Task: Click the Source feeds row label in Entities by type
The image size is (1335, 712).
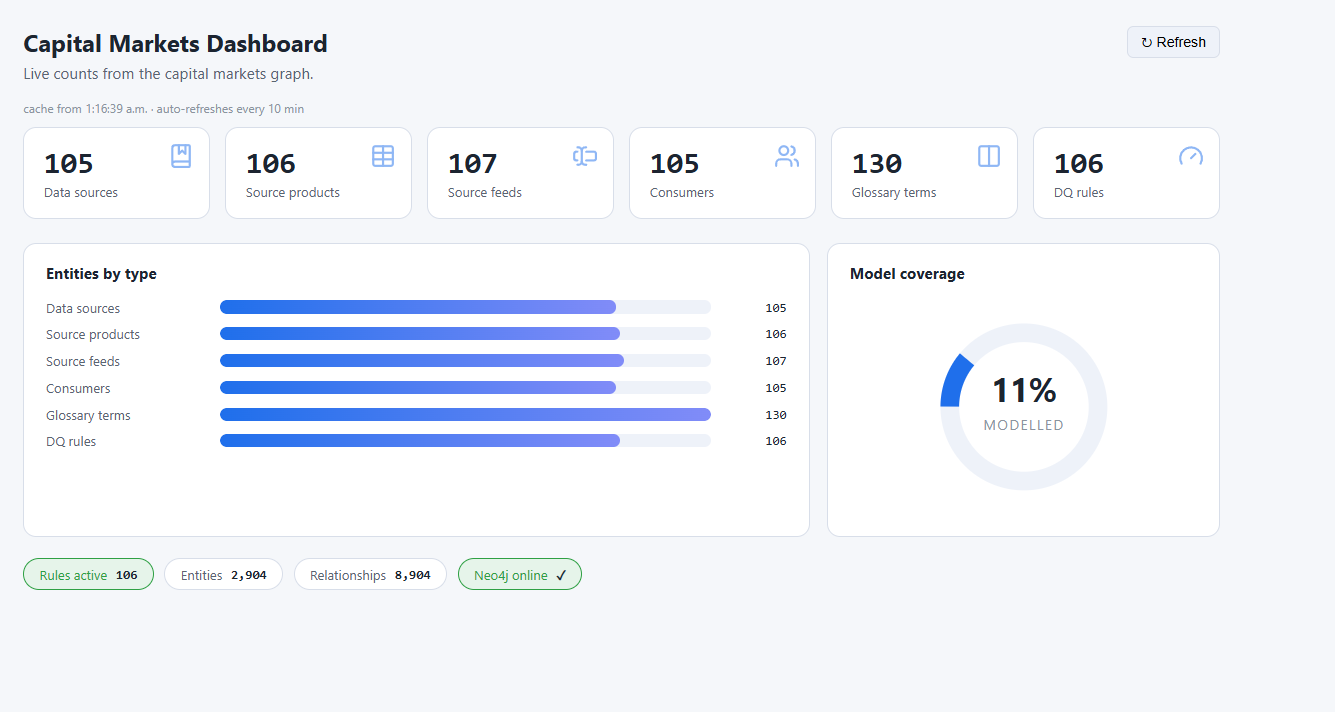Action: [83, 362]
